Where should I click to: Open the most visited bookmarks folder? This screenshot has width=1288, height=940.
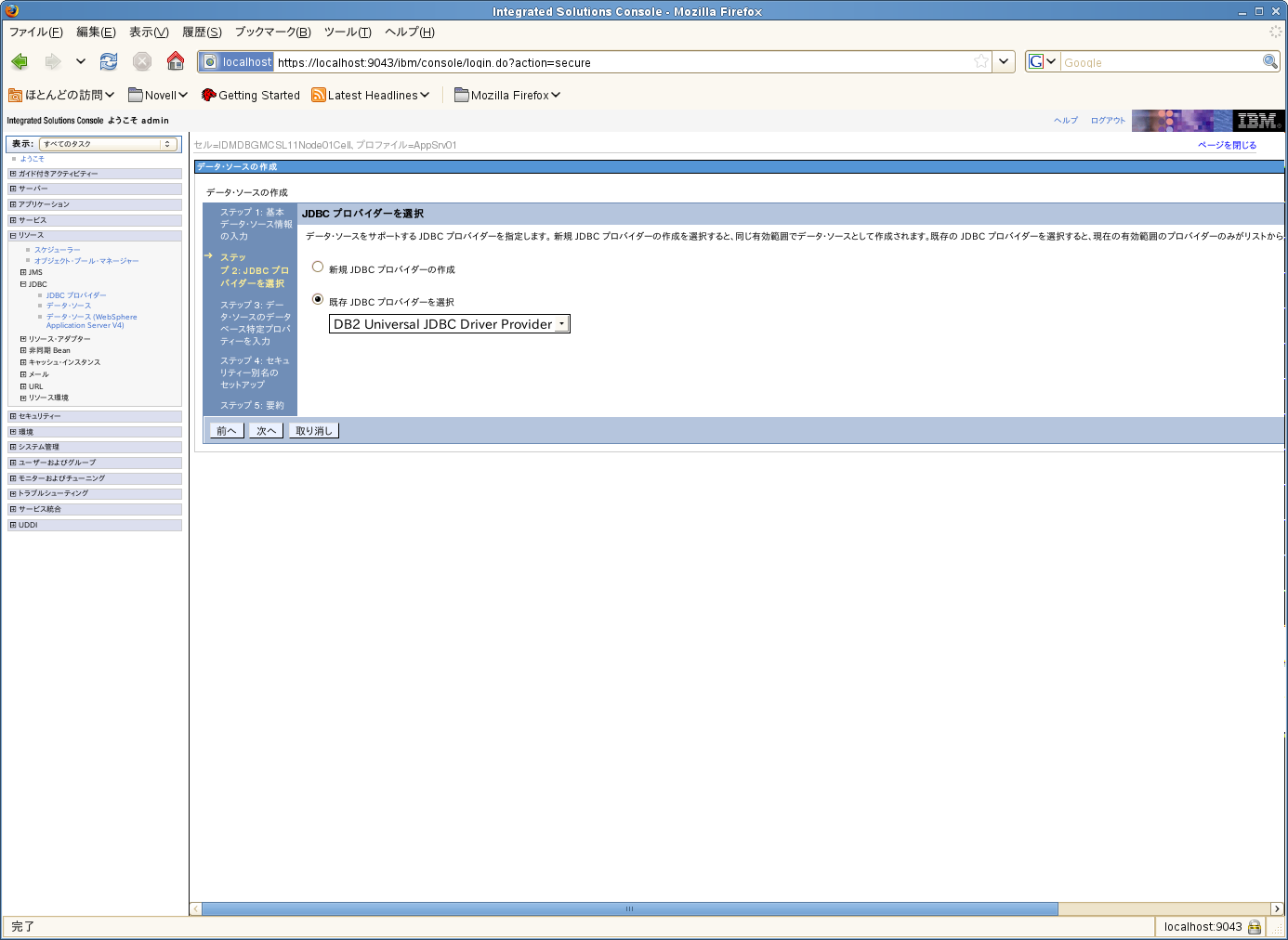pos(61,95)
